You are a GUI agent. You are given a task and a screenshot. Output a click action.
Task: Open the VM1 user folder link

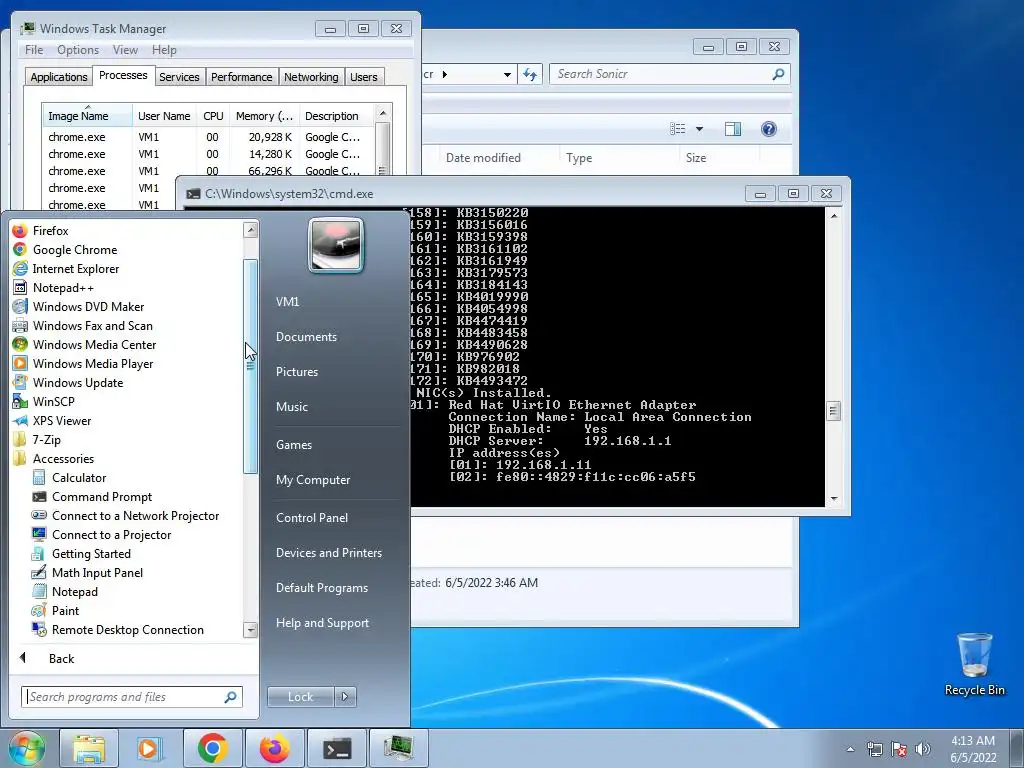click(x=287, y=302)
